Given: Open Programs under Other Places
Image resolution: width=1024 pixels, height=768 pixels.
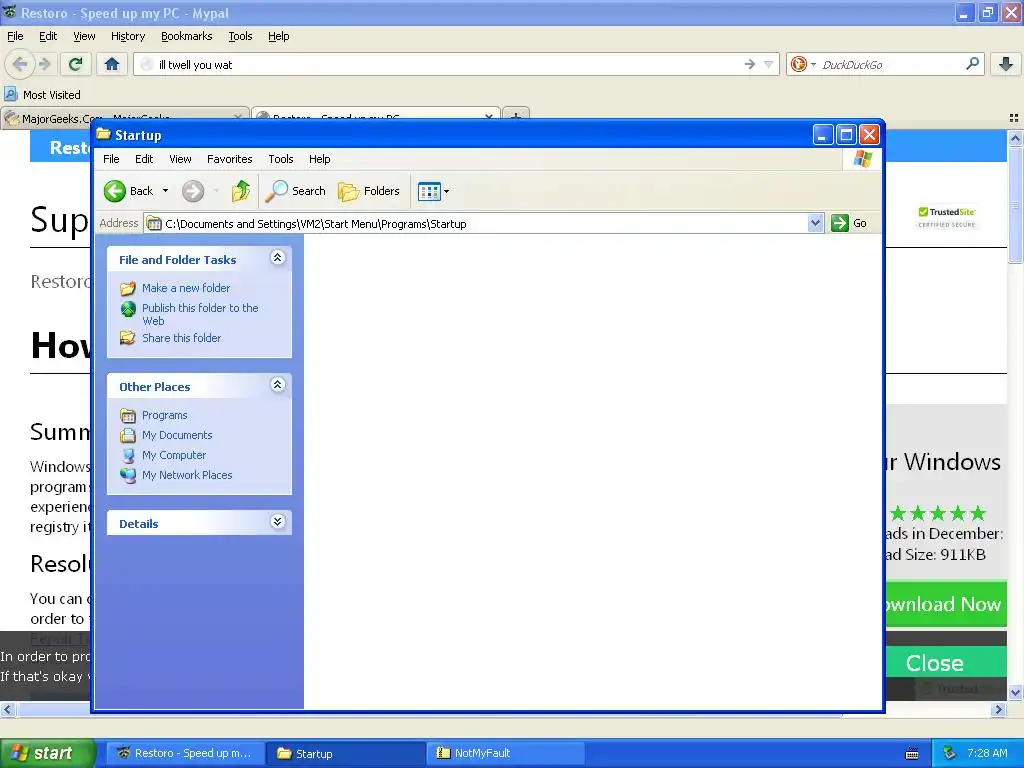Looking at the screenshot, I should pyautogui.click(x=165, y=415).
